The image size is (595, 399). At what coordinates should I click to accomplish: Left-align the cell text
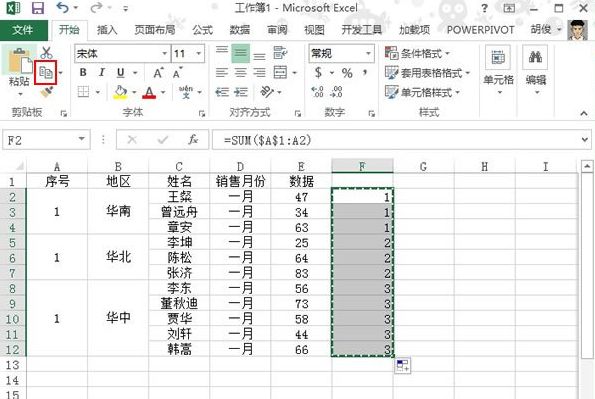click(x=222, y=73)
